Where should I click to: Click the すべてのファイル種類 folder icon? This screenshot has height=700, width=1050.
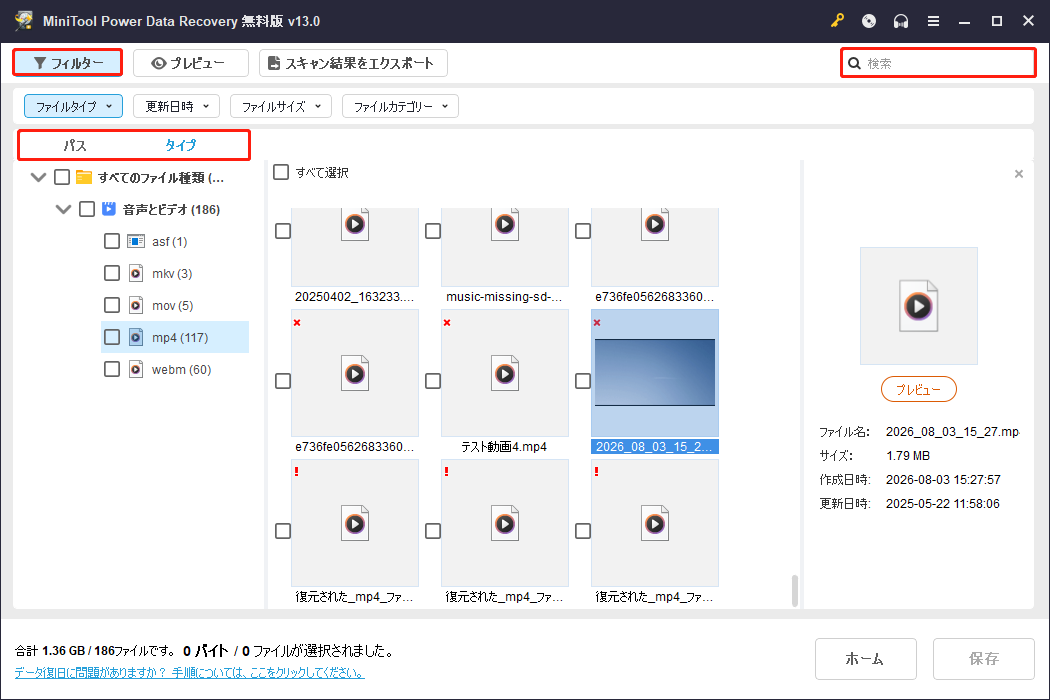point(84,177)
